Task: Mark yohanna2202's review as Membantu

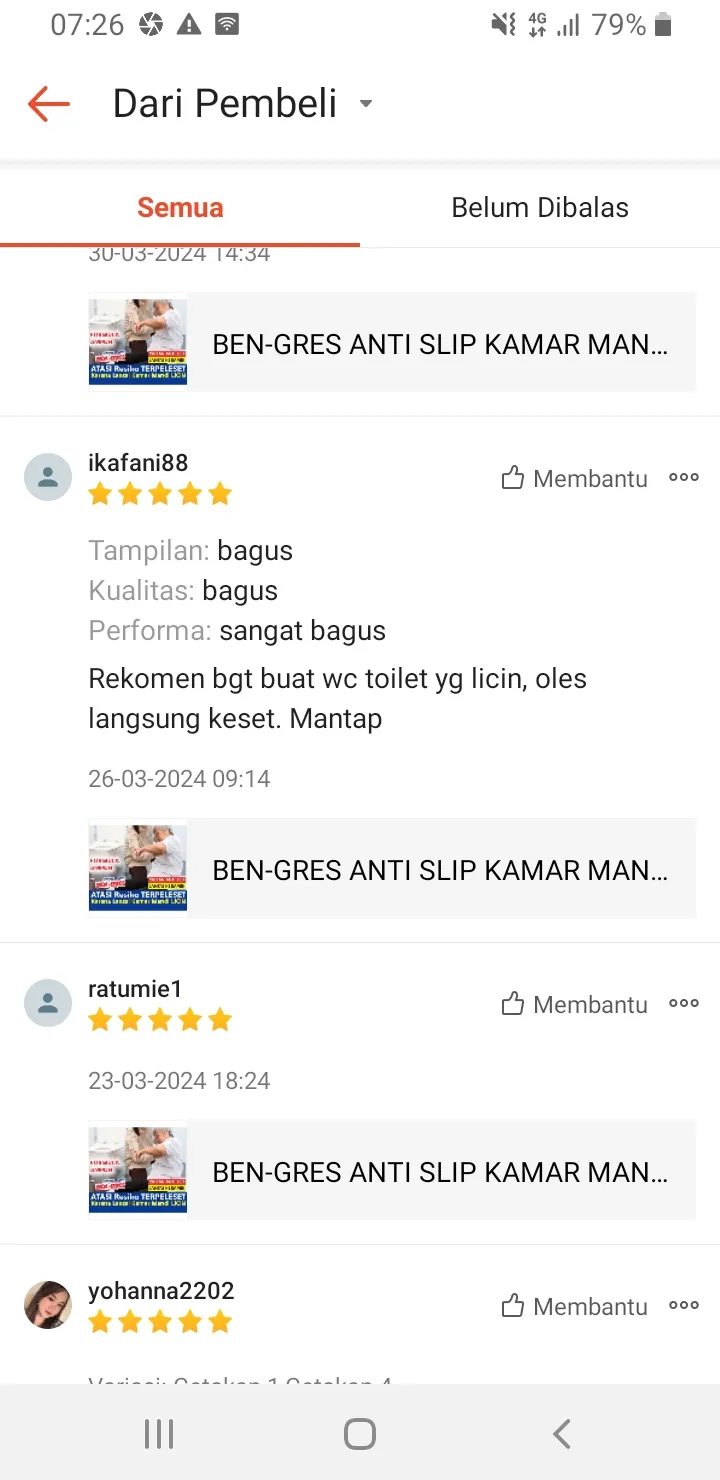Action: pyautogui.click(x=575, y=1307)
